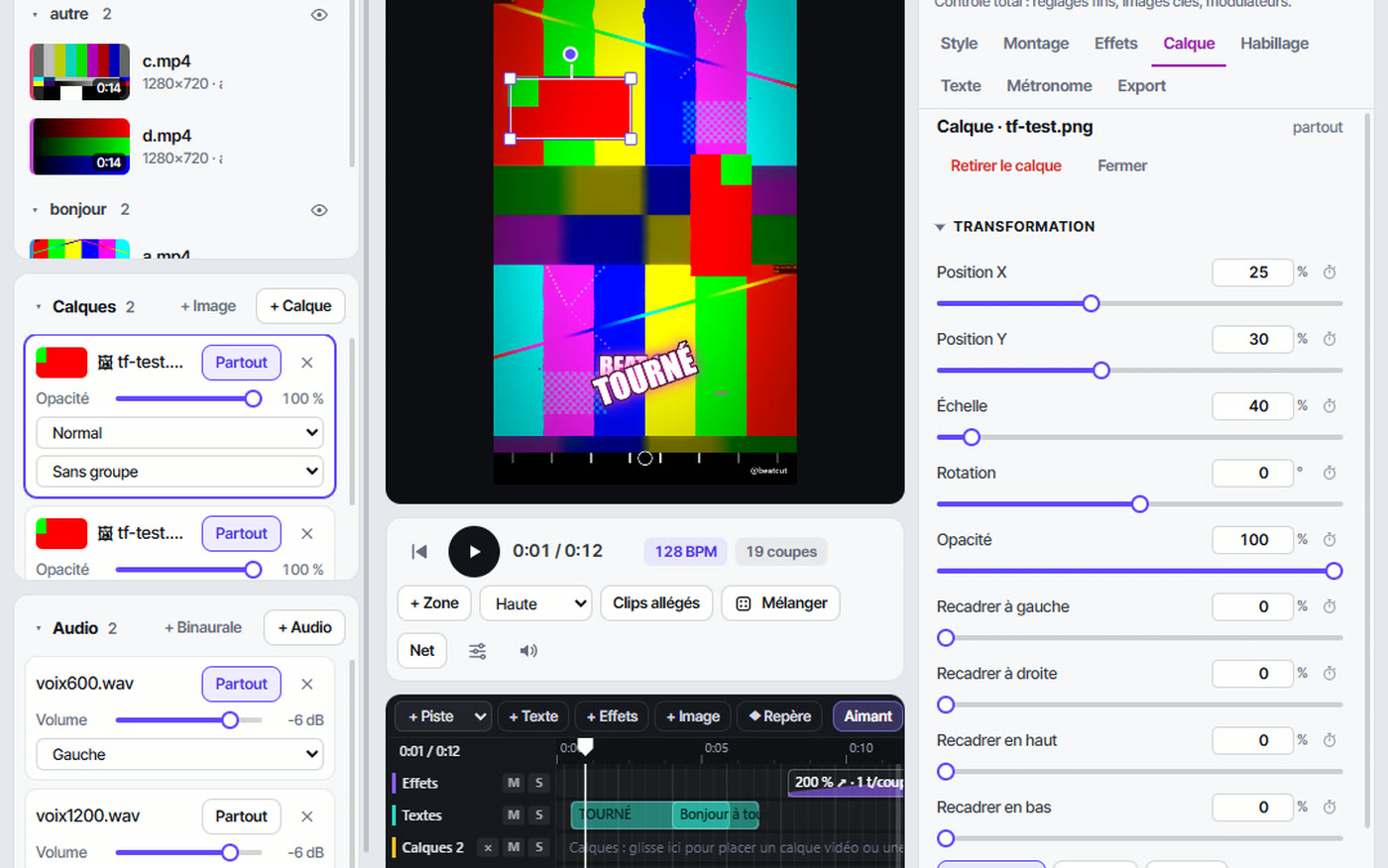Click the Fermer button
This screenshot has height=868, width=1388.
tap(1122, 166)
